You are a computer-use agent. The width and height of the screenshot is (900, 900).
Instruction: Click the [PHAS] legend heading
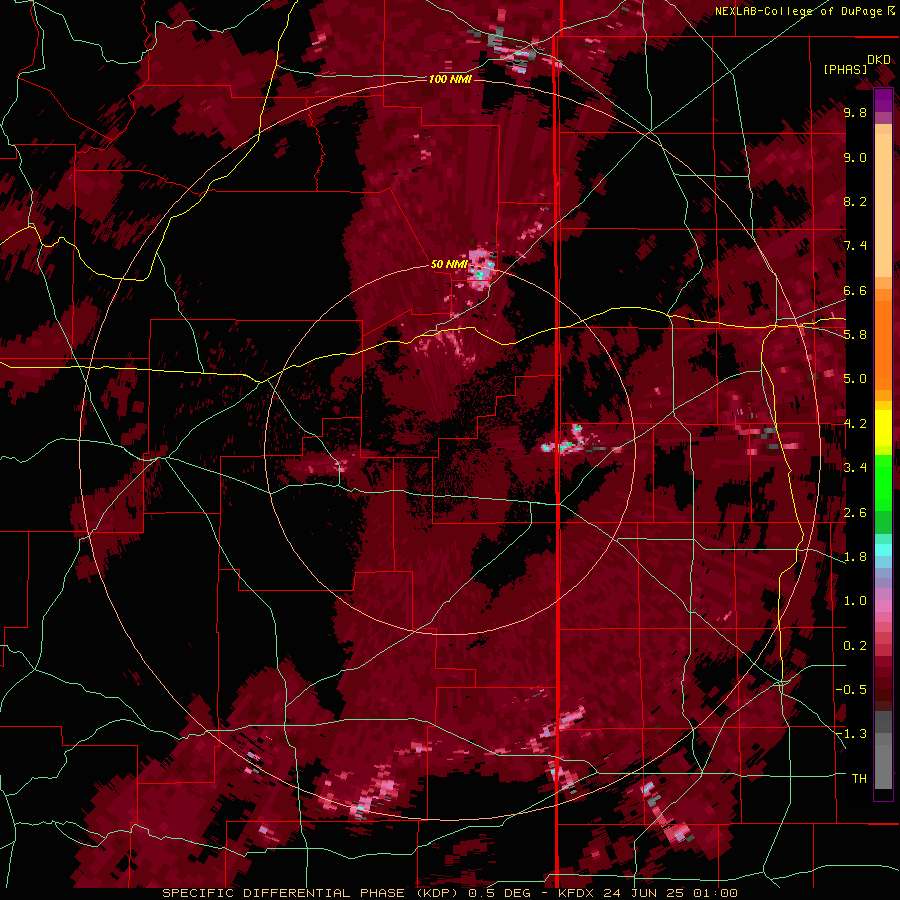845,70
